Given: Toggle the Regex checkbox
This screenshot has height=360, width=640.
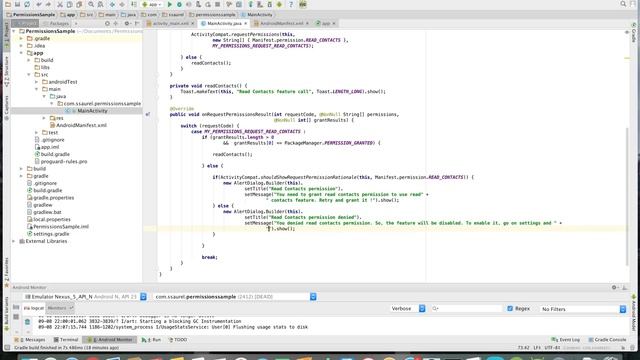Looking at the screenshot, I should [x=510, y=309].
